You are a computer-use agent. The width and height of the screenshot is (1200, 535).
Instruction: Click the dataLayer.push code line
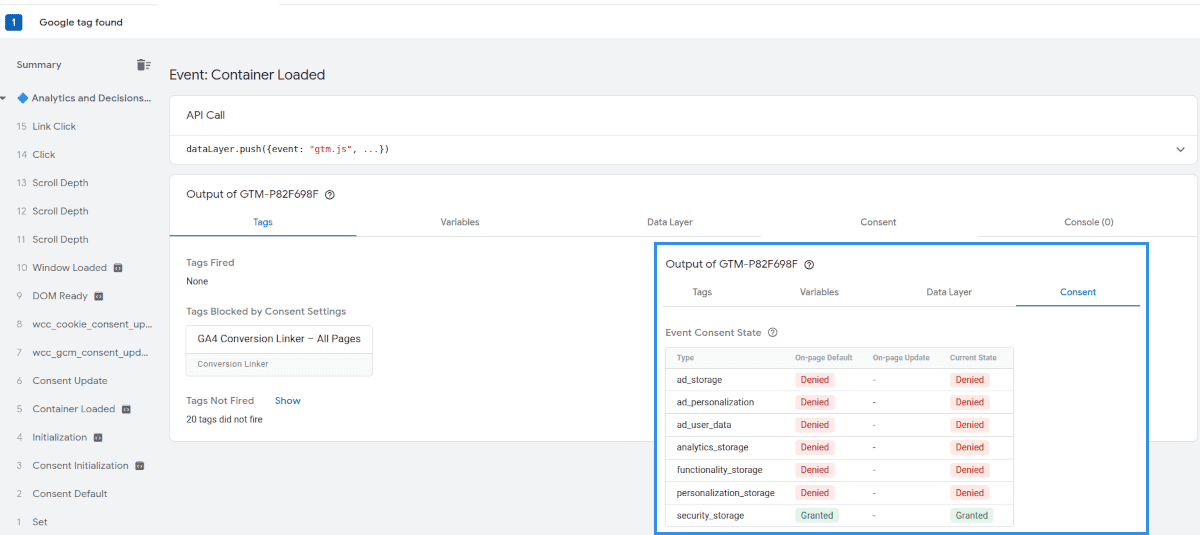(288, 150)
